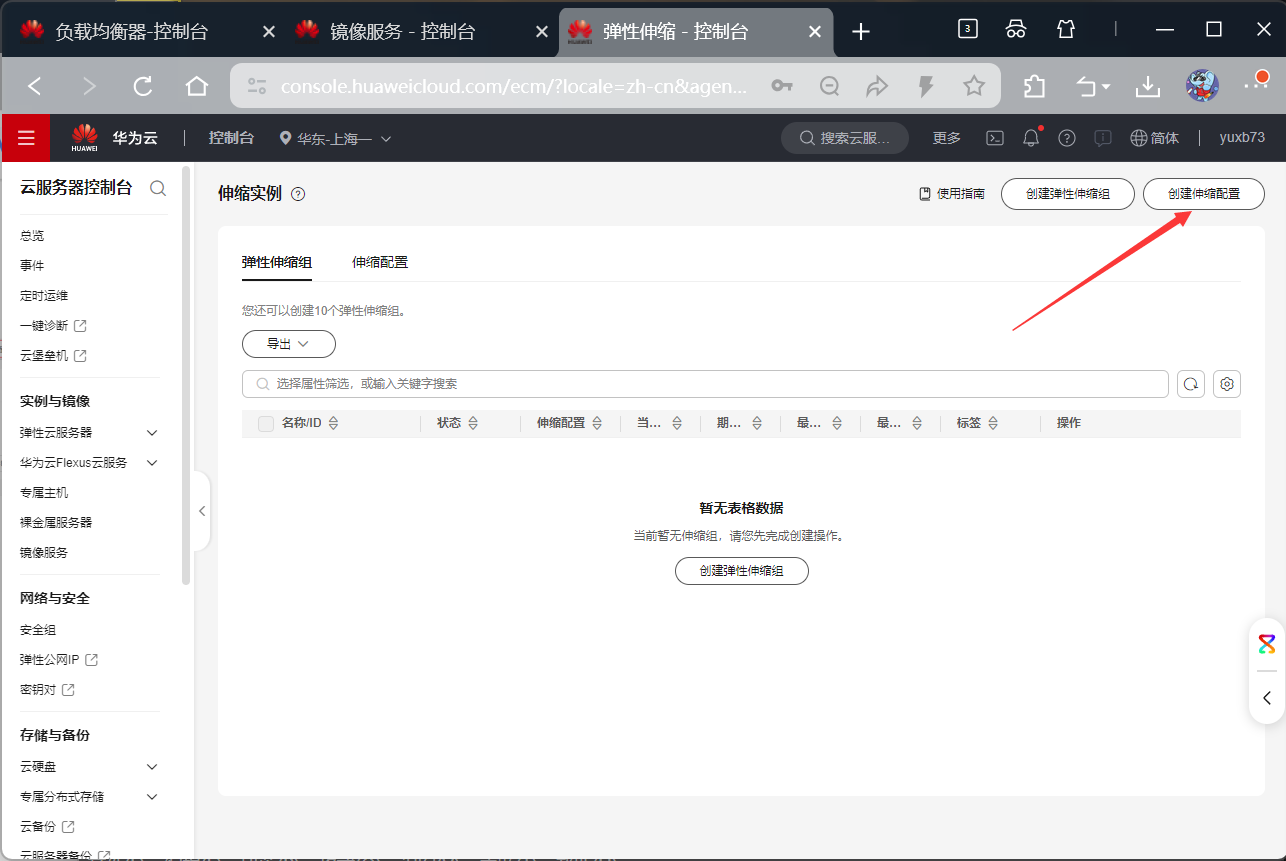This screenshot has width=1286, height=861.
Task: Click the zoom out magnifier in address bar
Action: coord(829,87)
